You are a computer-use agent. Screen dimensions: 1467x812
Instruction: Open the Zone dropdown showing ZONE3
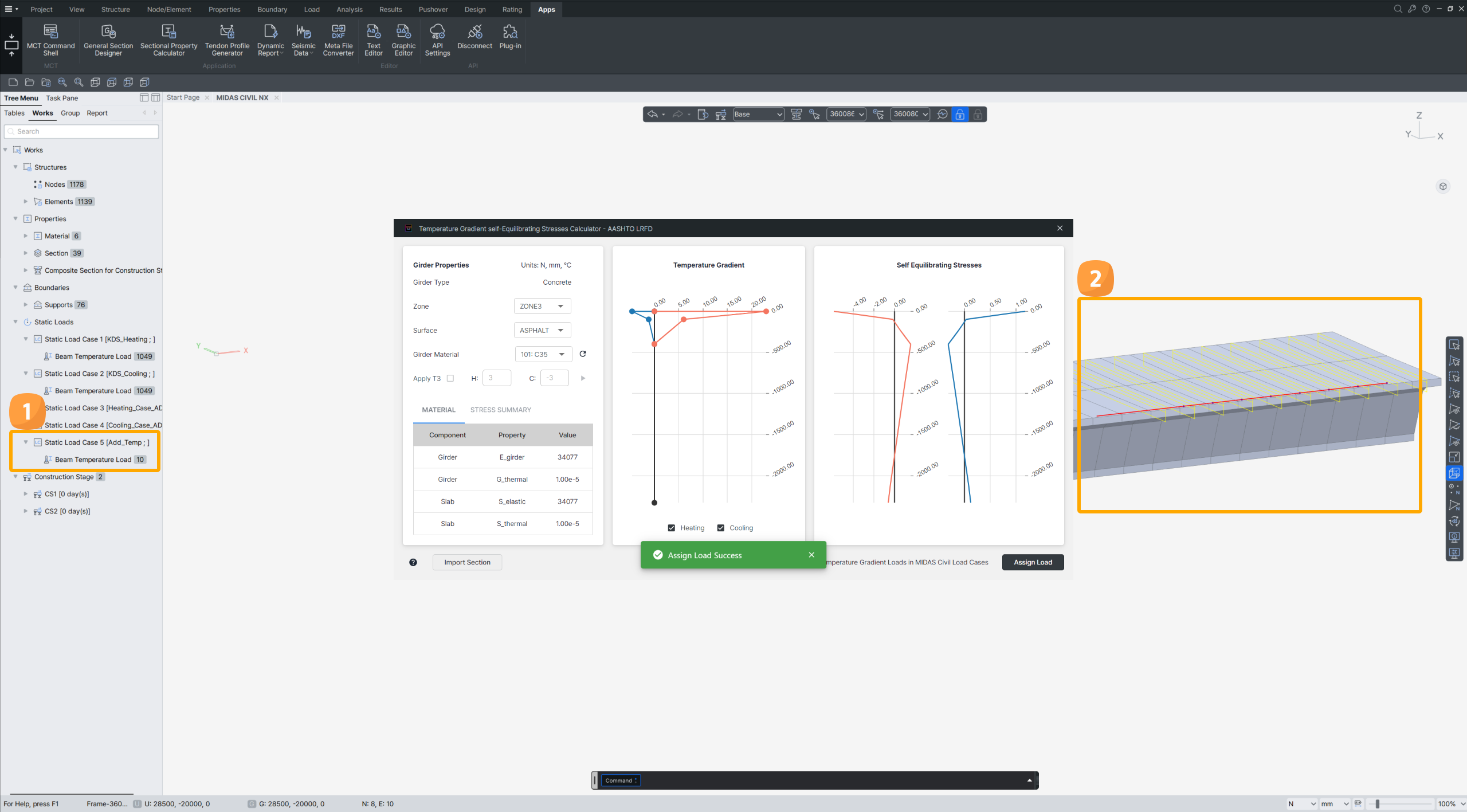pos(542,306)
